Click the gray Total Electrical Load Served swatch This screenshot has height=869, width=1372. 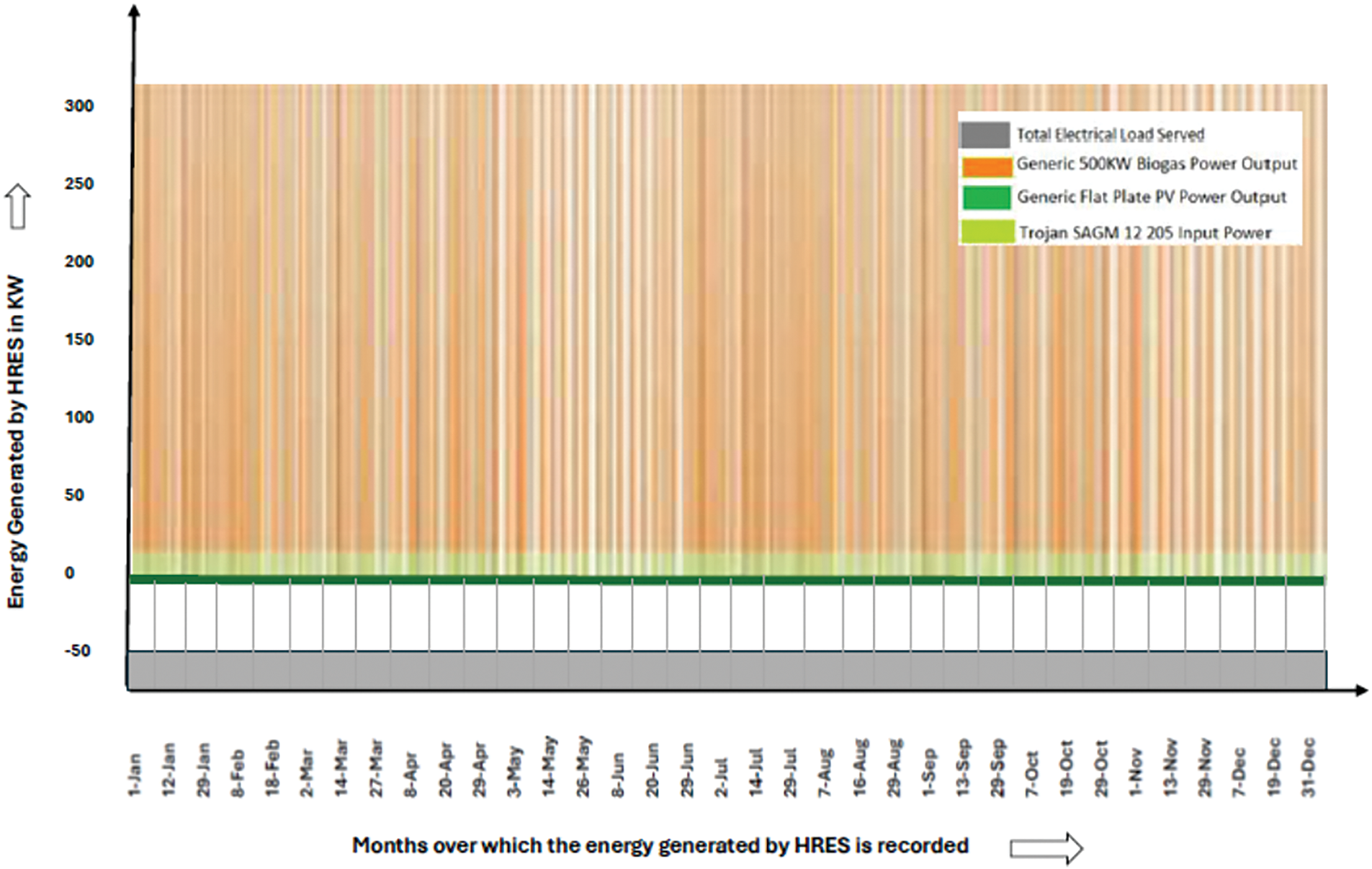[985, 135]
